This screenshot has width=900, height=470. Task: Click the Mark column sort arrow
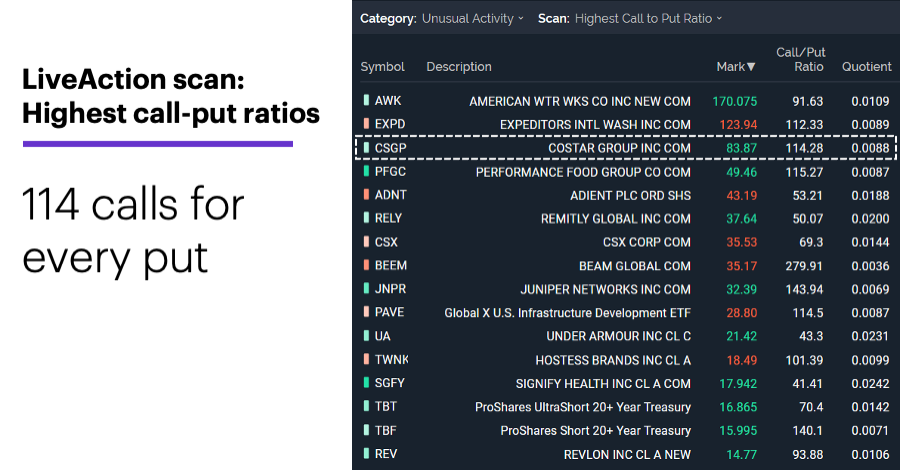751,67
